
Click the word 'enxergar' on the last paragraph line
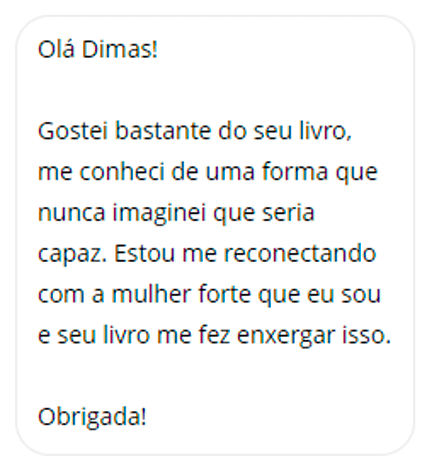(x=286, y=337)
